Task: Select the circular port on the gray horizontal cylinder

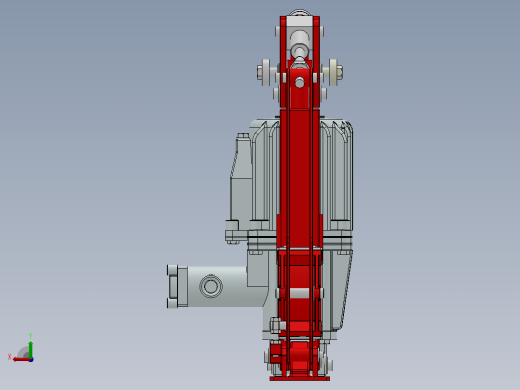Action: (x=211, y=286)
